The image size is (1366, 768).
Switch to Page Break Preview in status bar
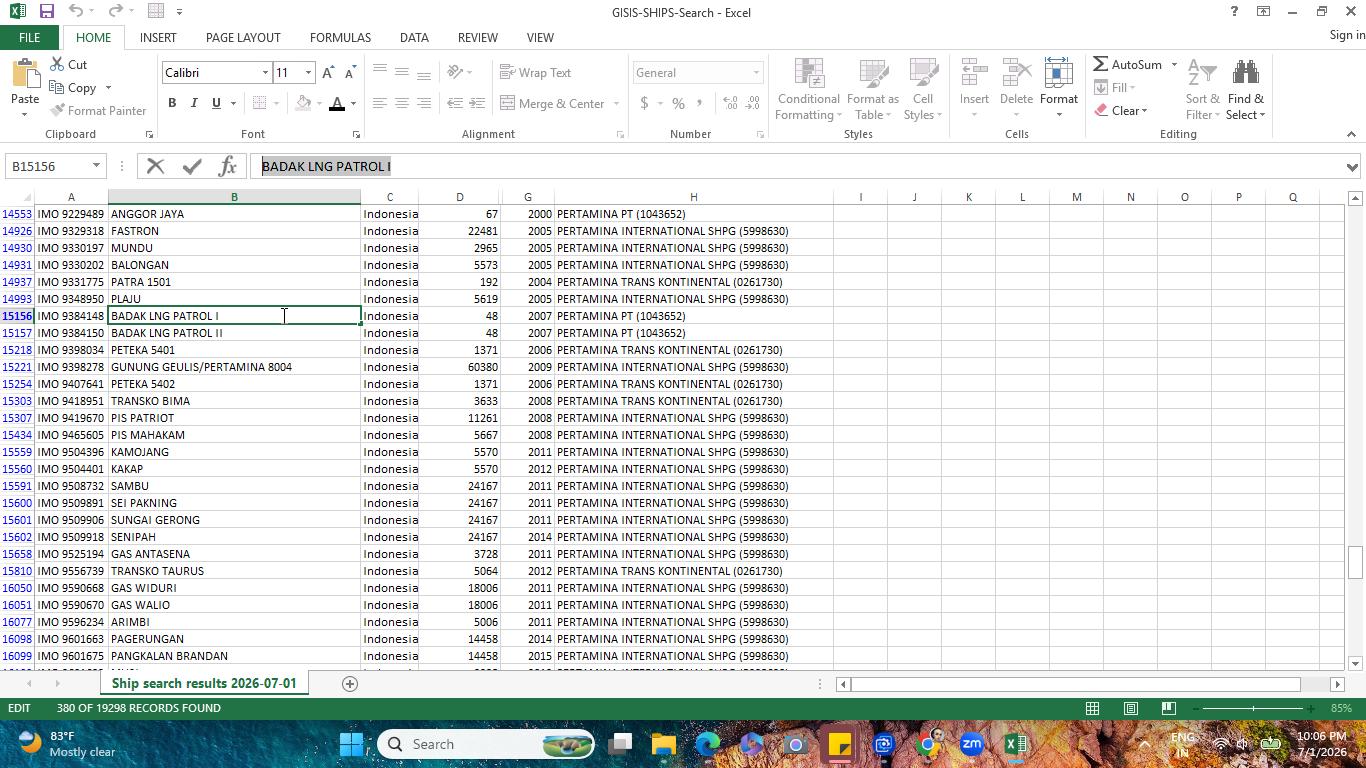(x=1168, y=709)
